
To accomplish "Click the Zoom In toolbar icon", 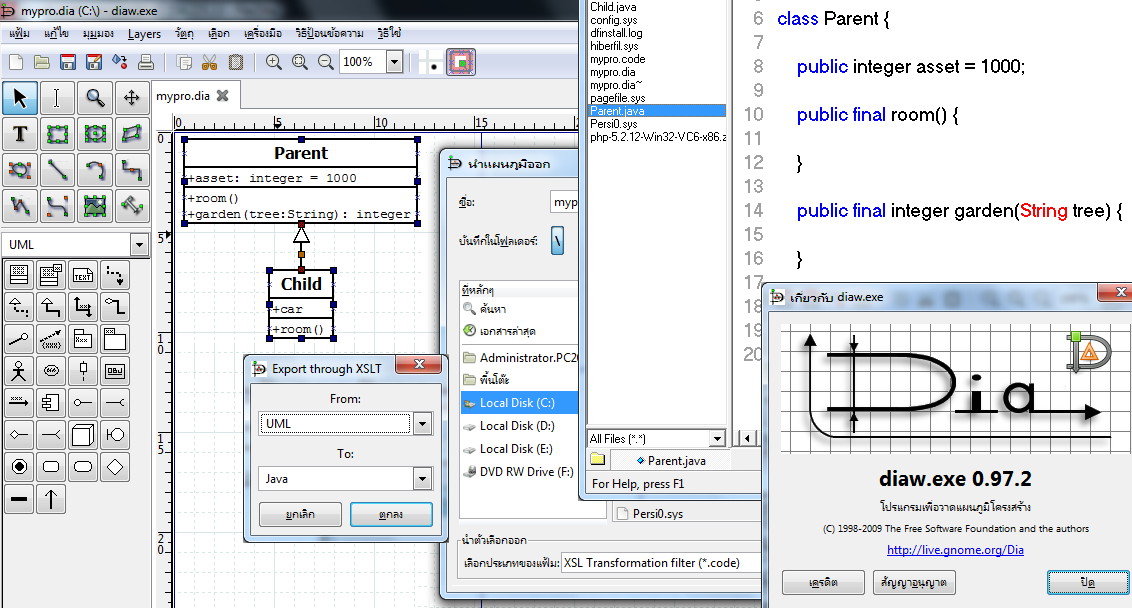I will [x=274, y=62].
